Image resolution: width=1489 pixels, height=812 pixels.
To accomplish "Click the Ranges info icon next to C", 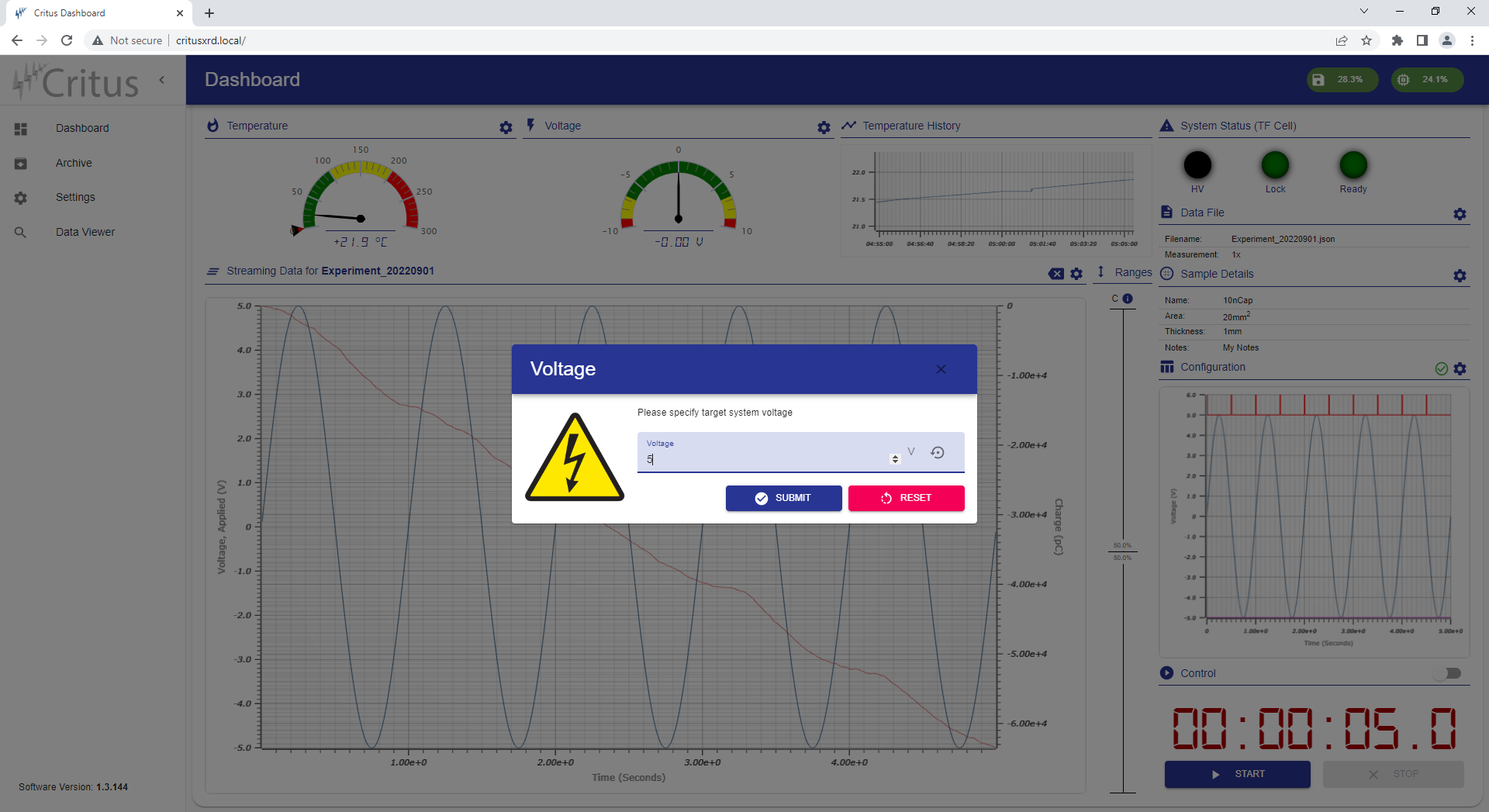I will pos(1128,299).
